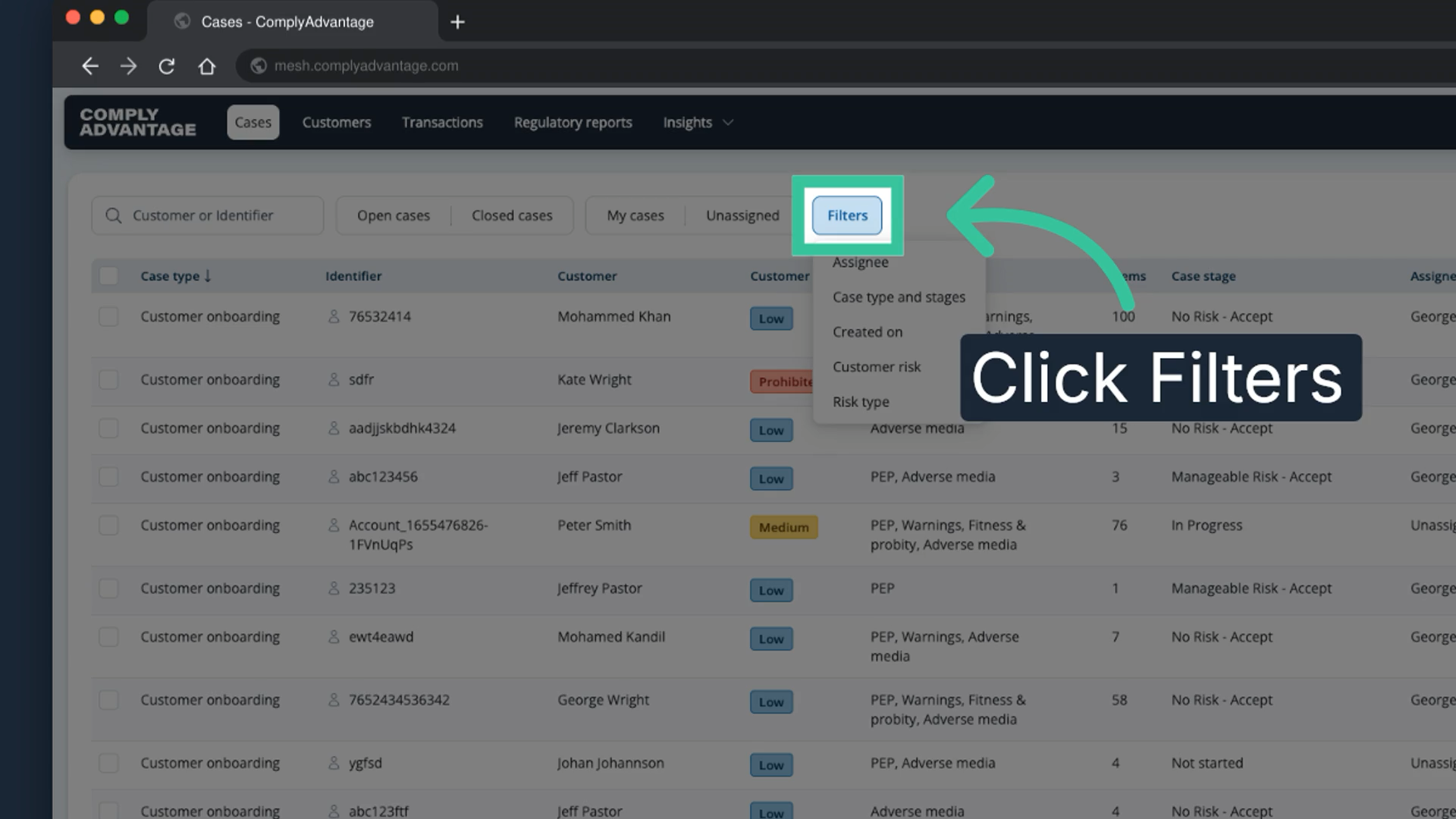The image size is (1456, 819).
Task: Open the Regulatory reports tab
Action: [x=573, y=122]
